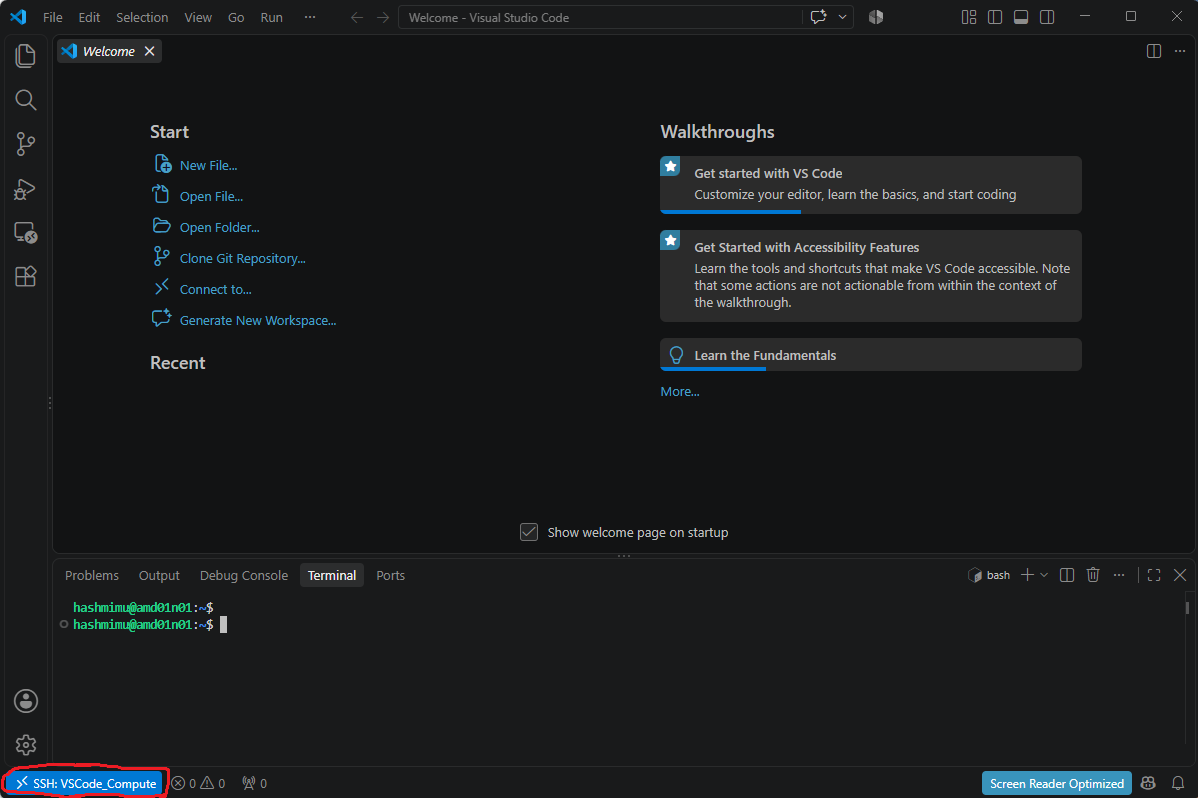Image resolution: width=1198 pixels, height=798 pixels.
Task: Toggle the bottom panel visibility
Action: pos(1021,17)
